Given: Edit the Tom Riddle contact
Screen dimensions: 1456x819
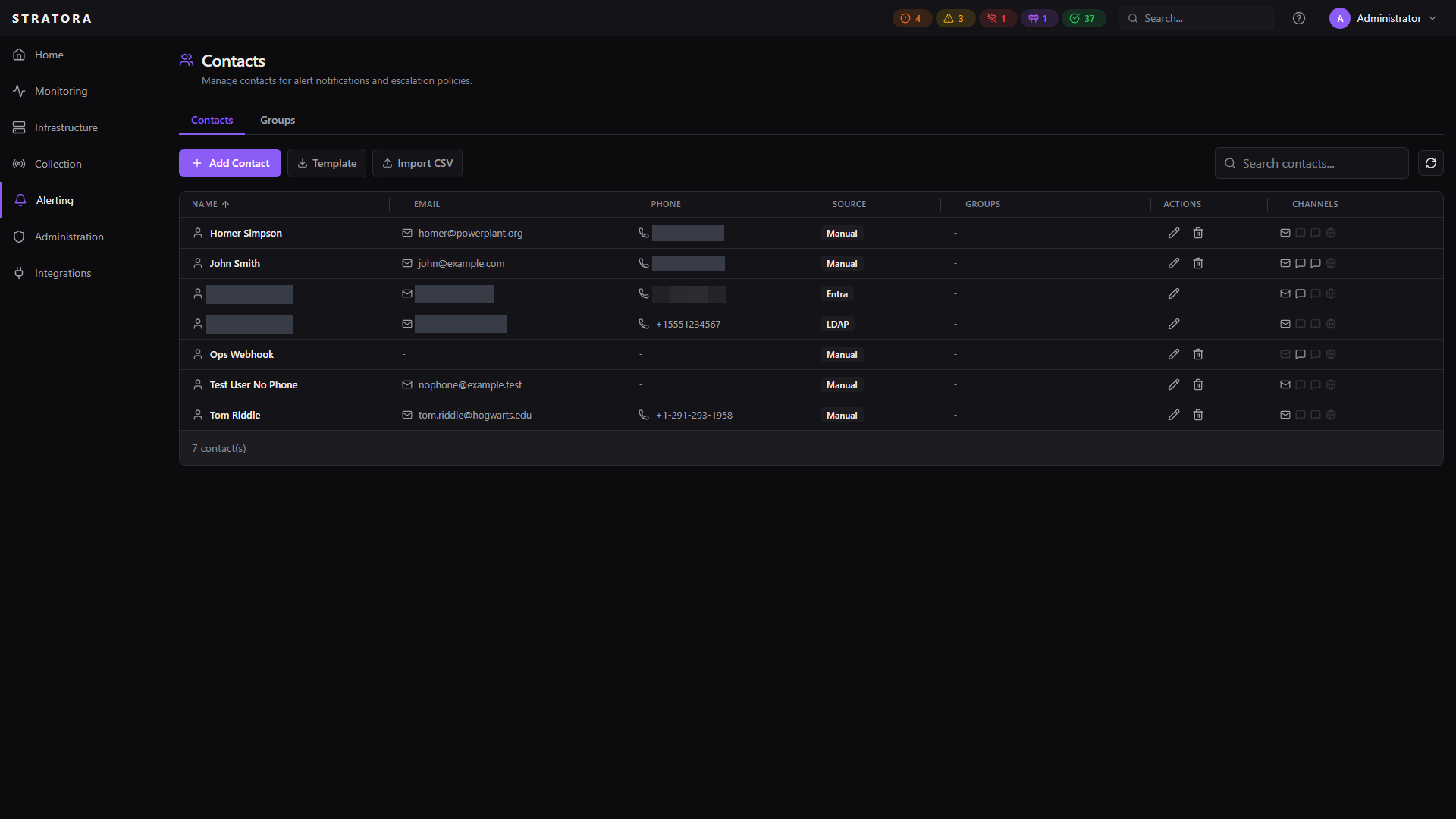Looking at the screenshot, I should click(x=1174, y=415).
